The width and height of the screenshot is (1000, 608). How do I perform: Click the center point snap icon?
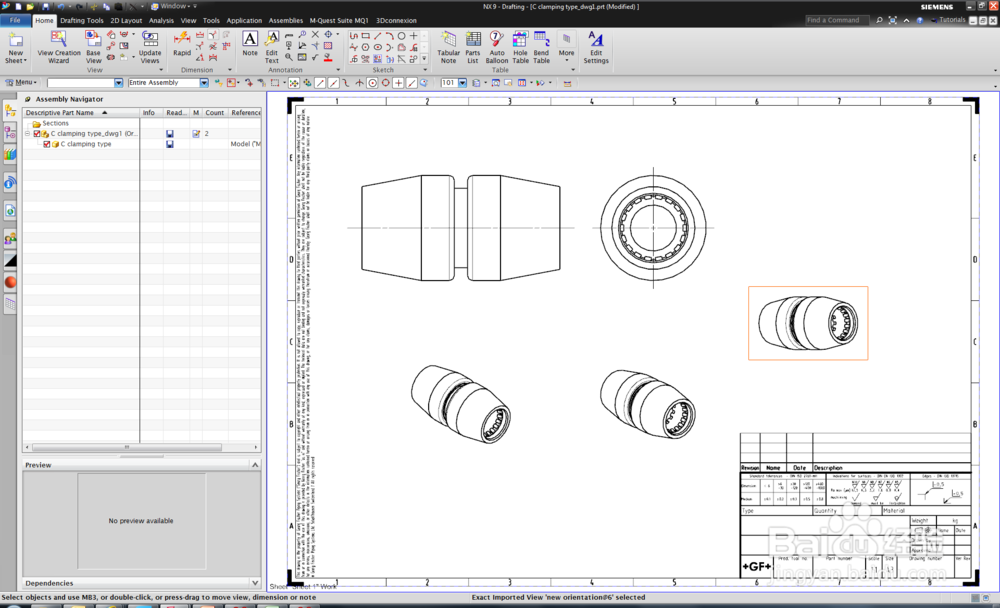click(372, 83)
